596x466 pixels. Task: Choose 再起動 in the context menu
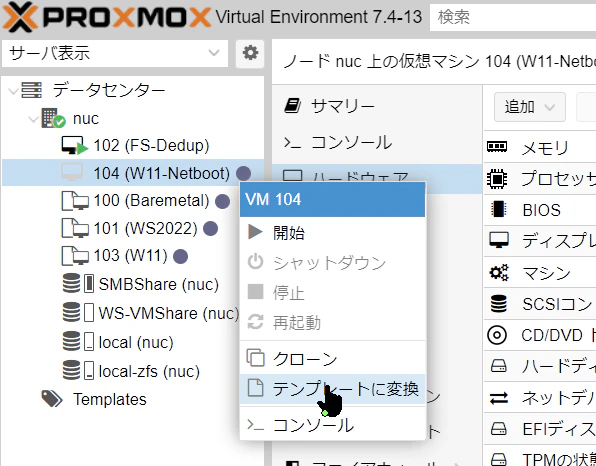[x=333, y=323]
